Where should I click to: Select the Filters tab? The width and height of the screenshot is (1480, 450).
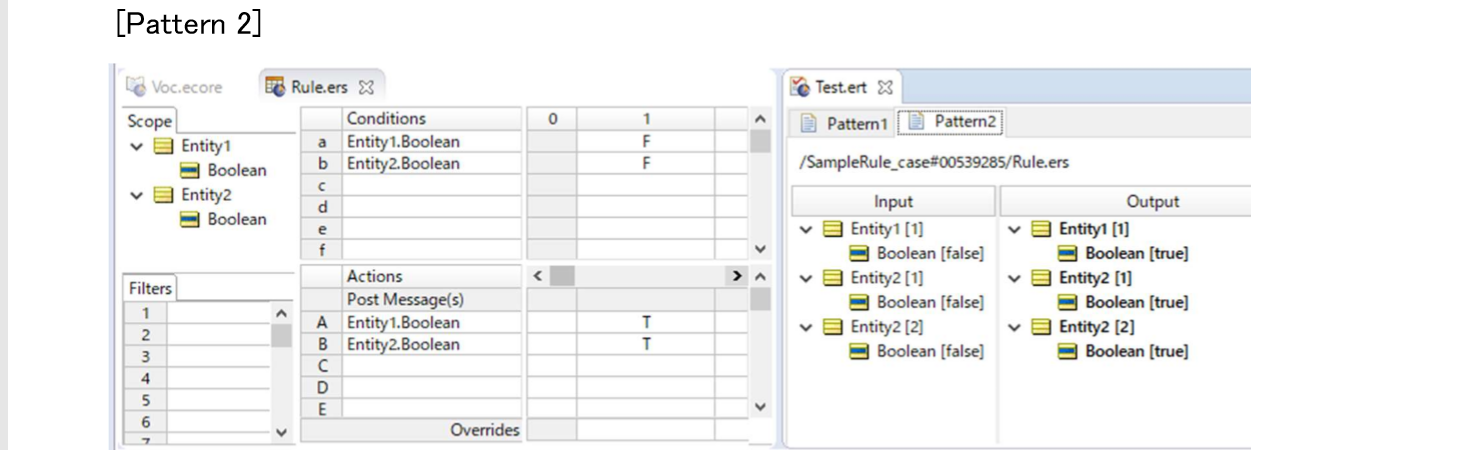tap(150, 288)
